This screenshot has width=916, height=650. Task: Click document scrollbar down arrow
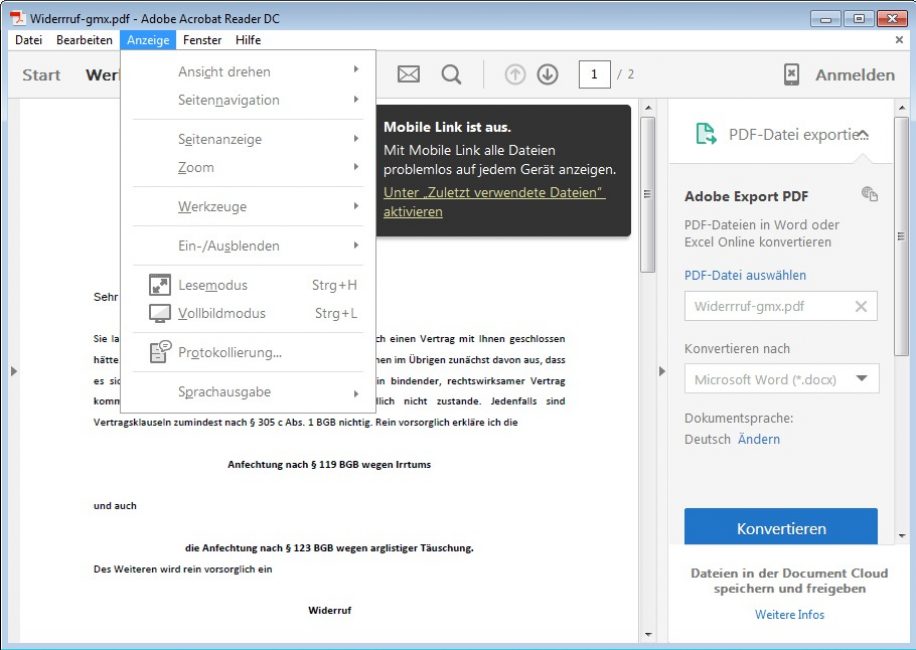tap(648, 634)
